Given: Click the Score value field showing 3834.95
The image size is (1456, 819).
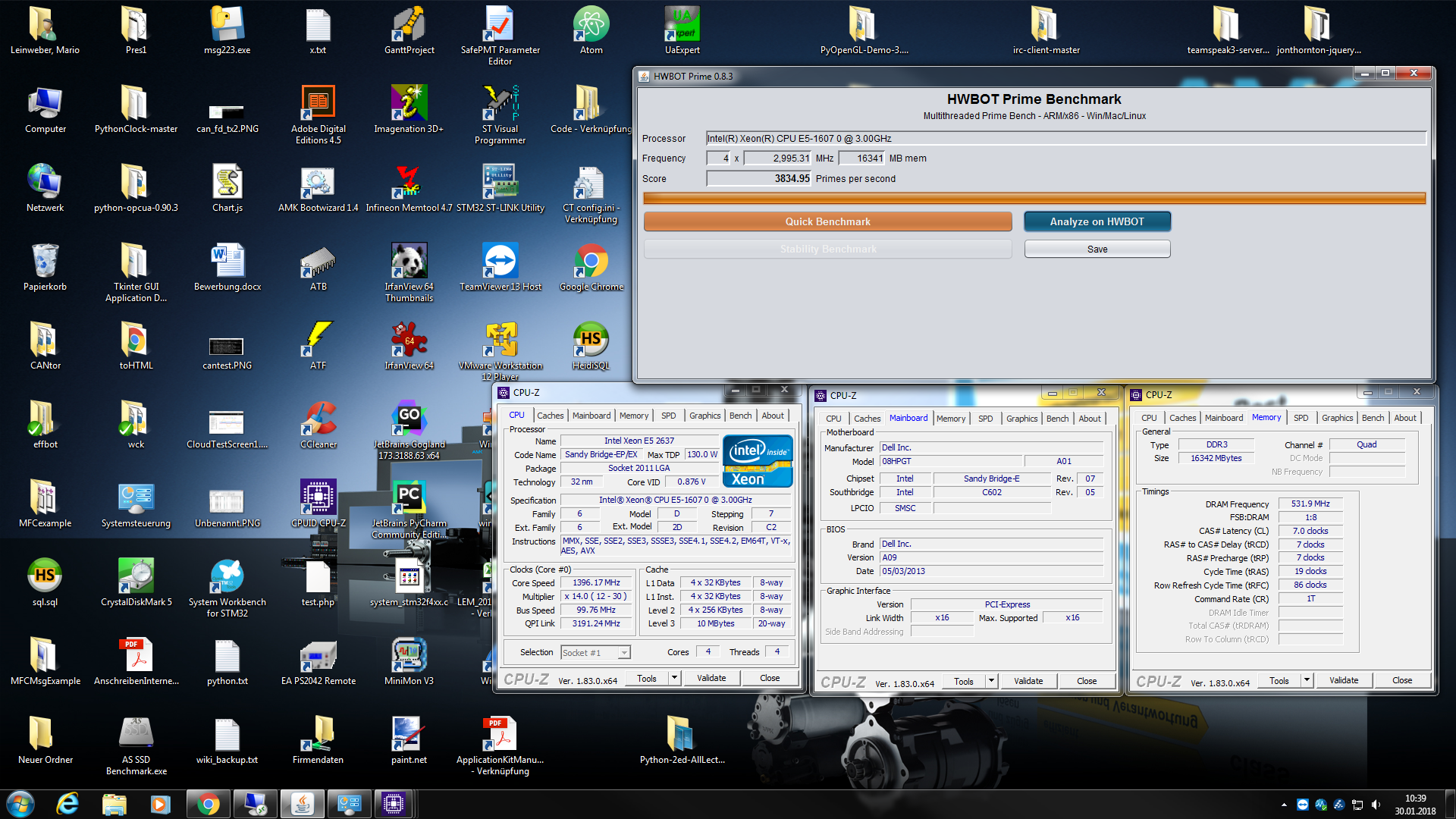Looking at the screenshot, I should tap(758, 178).
